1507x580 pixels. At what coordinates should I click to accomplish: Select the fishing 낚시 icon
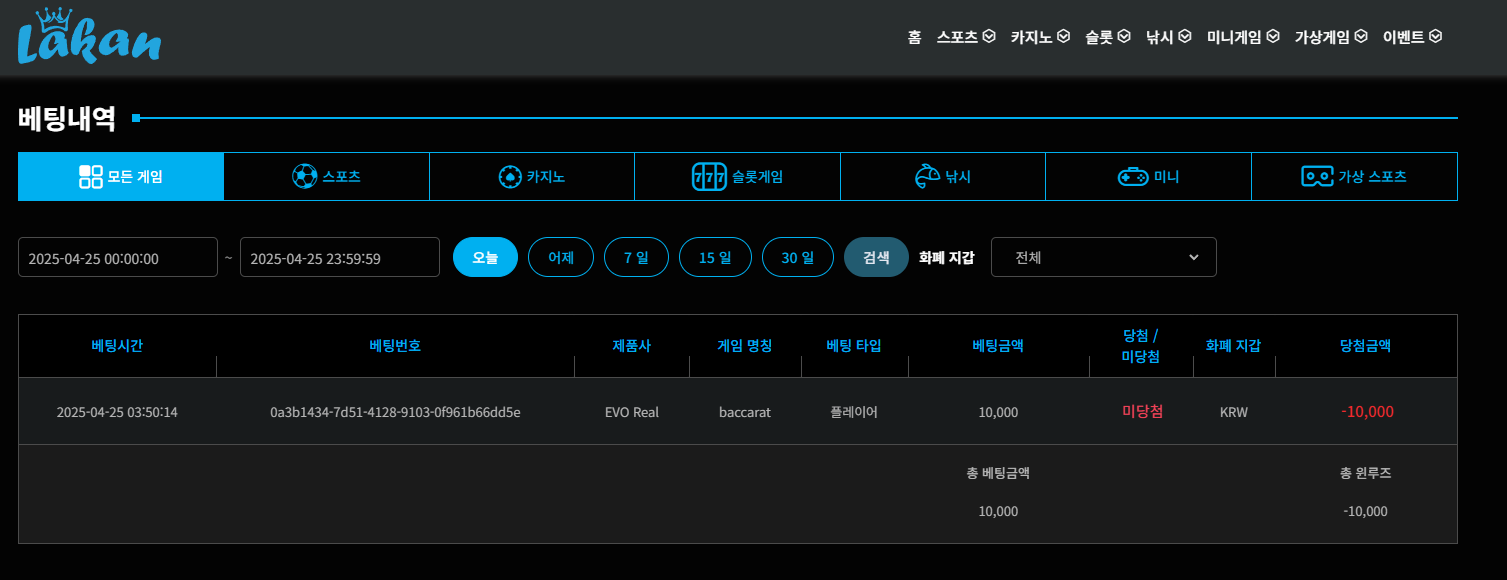tap(927, 177)
